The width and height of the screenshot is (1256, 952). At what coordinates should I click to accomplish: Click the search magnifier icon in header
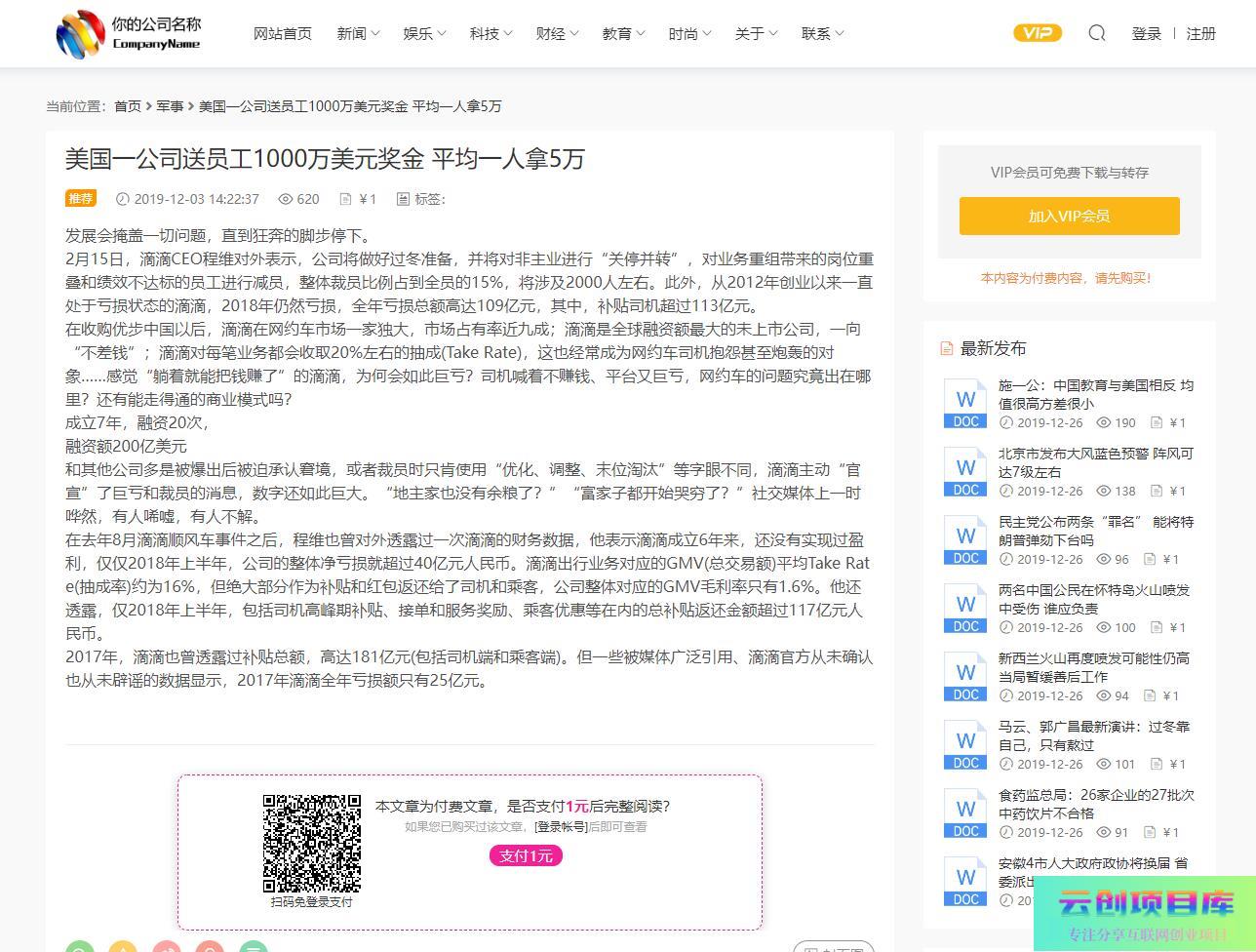point(1097,33)
